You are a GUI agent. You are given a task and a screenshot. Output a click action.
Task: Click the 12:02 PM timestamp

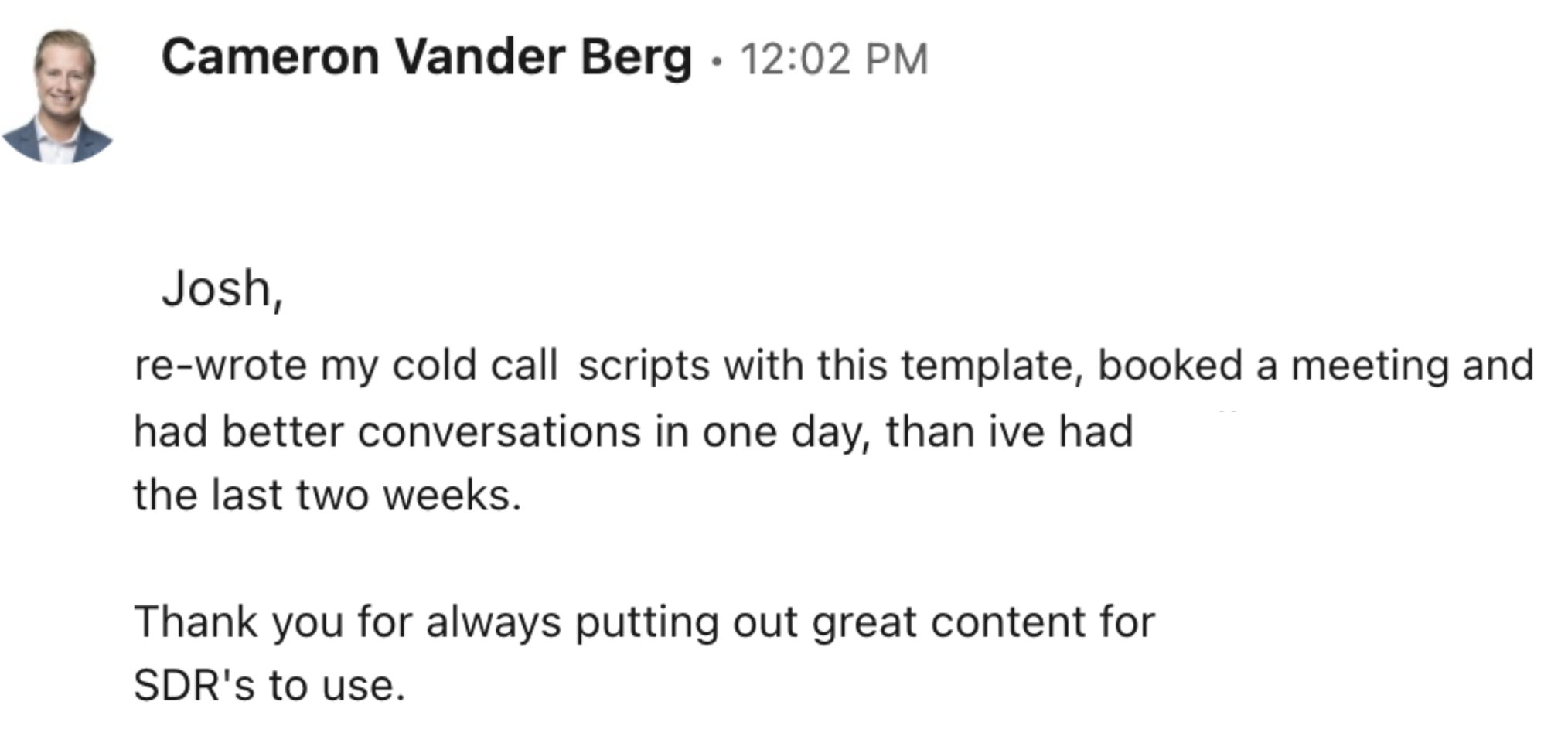click(x=834, y=60)
